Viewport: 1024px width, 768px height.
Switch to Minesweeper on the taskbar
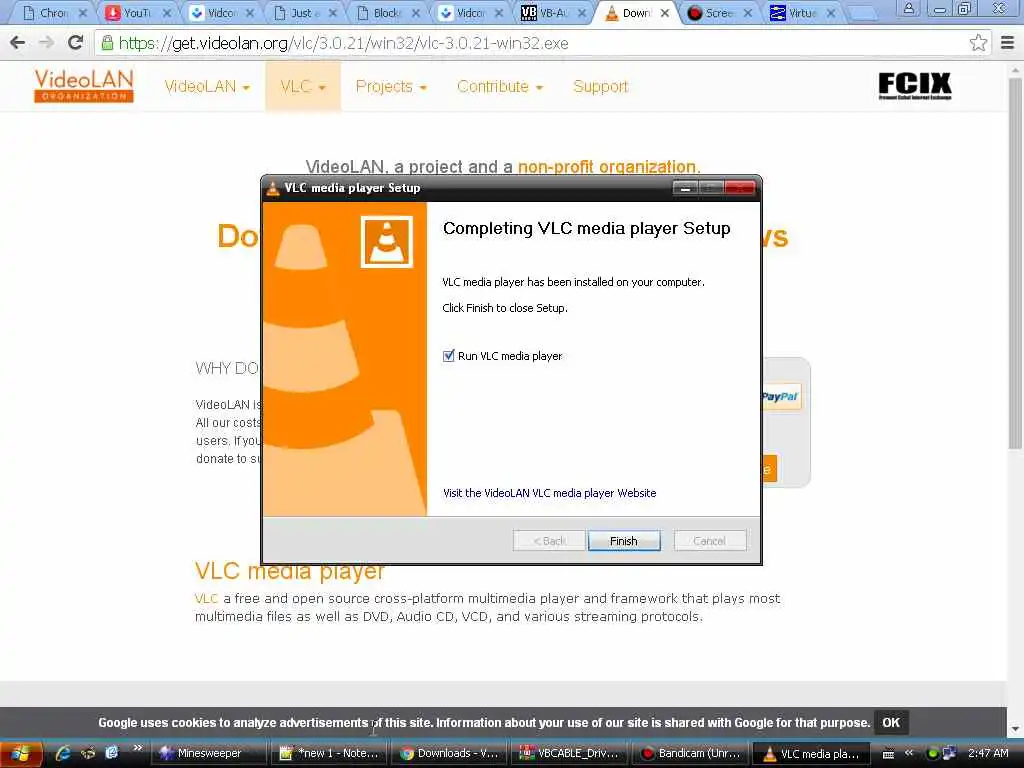click(x=208, y=753)
